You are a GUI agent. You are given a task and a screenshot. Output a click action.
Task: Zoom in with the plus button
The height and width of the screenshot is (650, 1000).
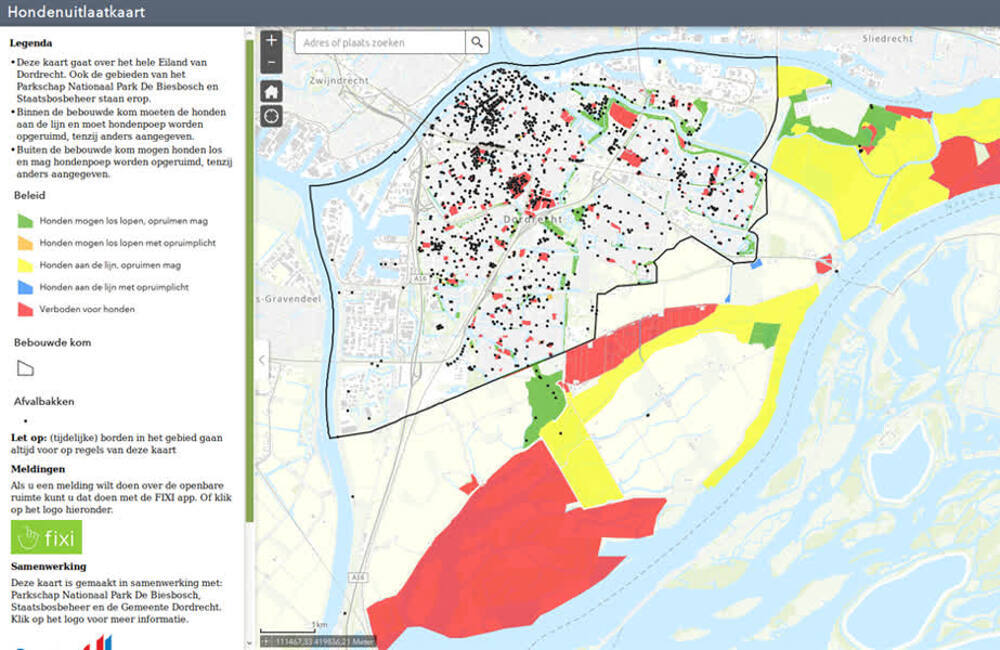tap(271, 41)
